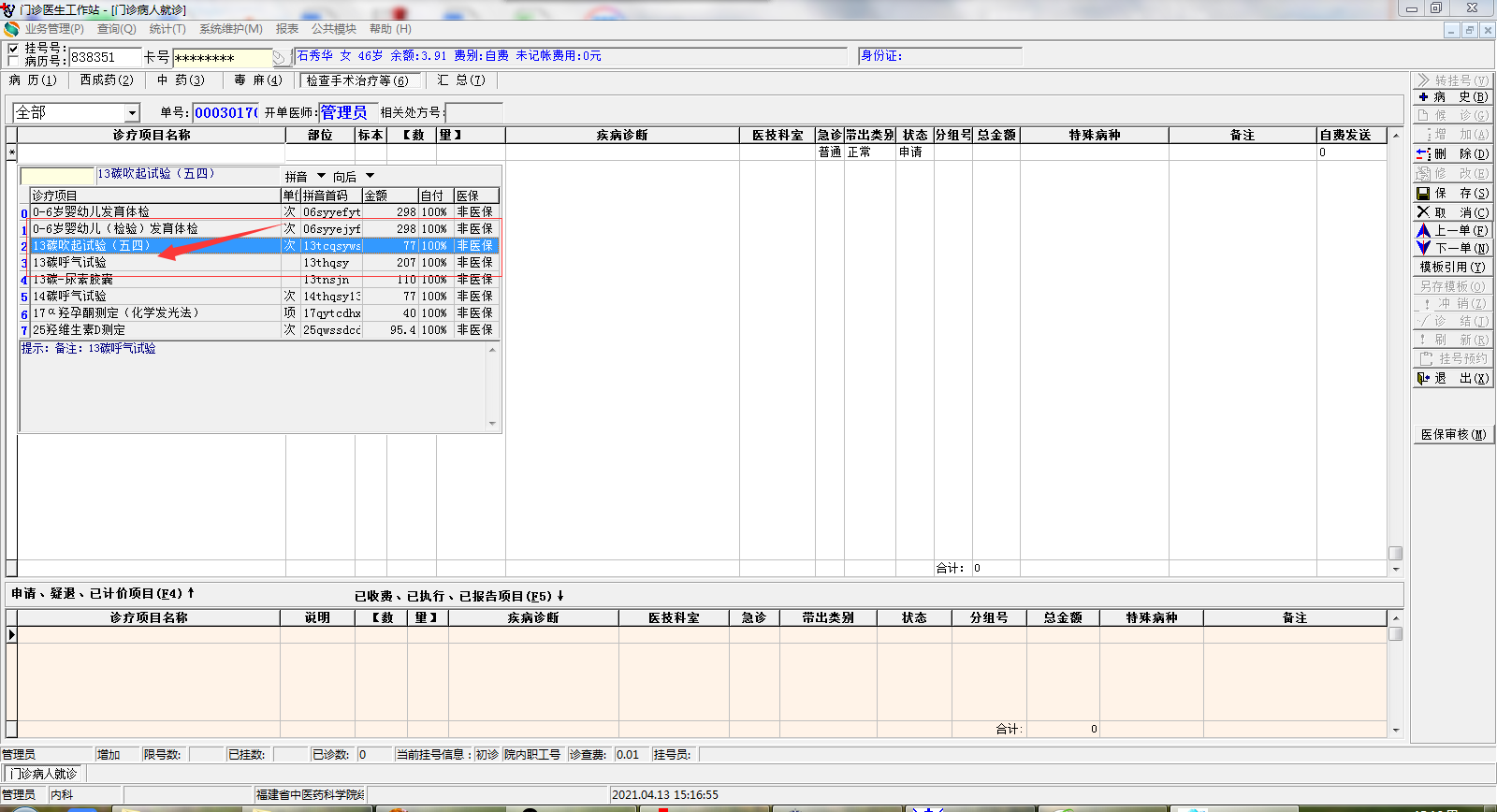Select the 门诊病人就诊 window tab at bottom
The width and height of the screenshot is (1497, 812).
coord(44,774)
